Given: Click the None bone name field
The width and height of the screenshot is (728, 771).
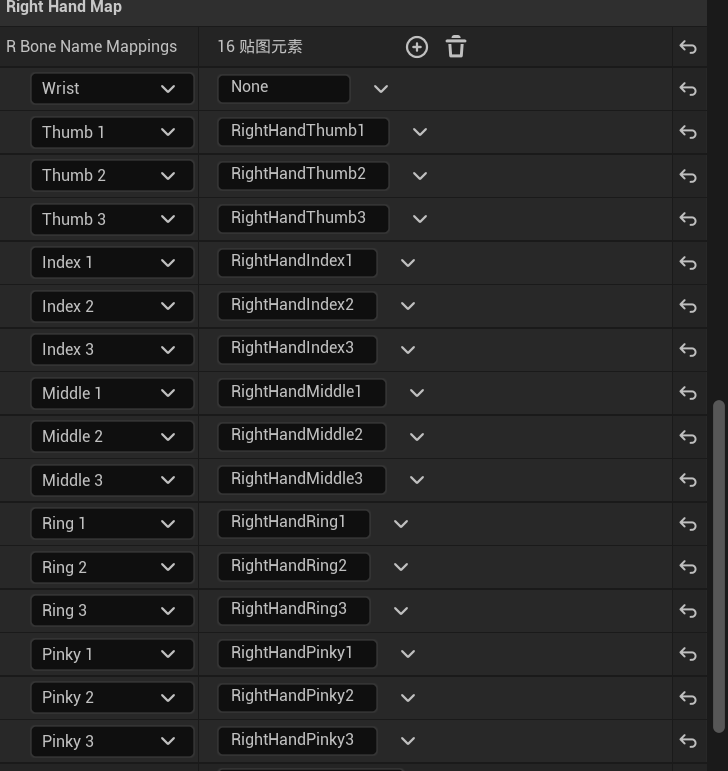Looking at the screenshot, I should pyautogui.click(x=283, y=88).
